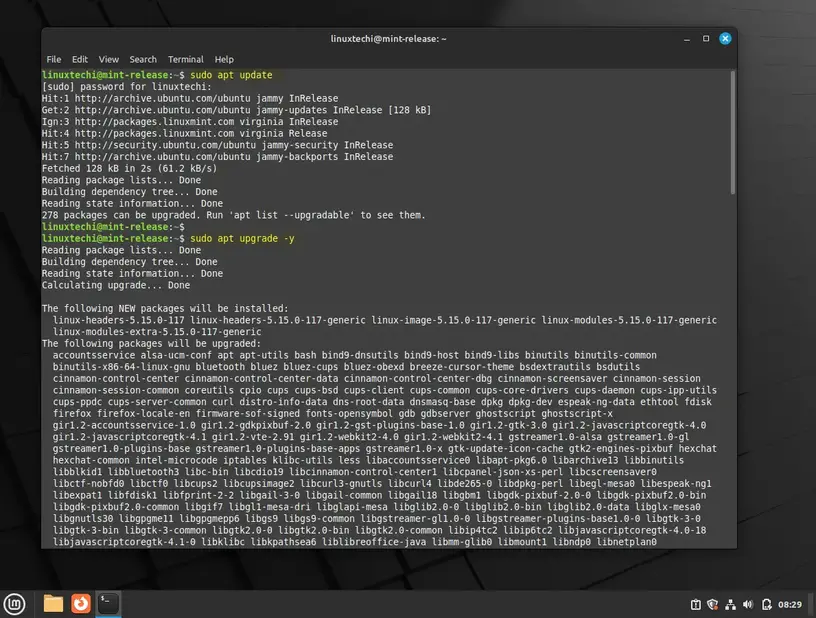The image size is (816, 618).
Task: Click the 'sudo apt upgrade -y' command text
Action: pos(242,238)
